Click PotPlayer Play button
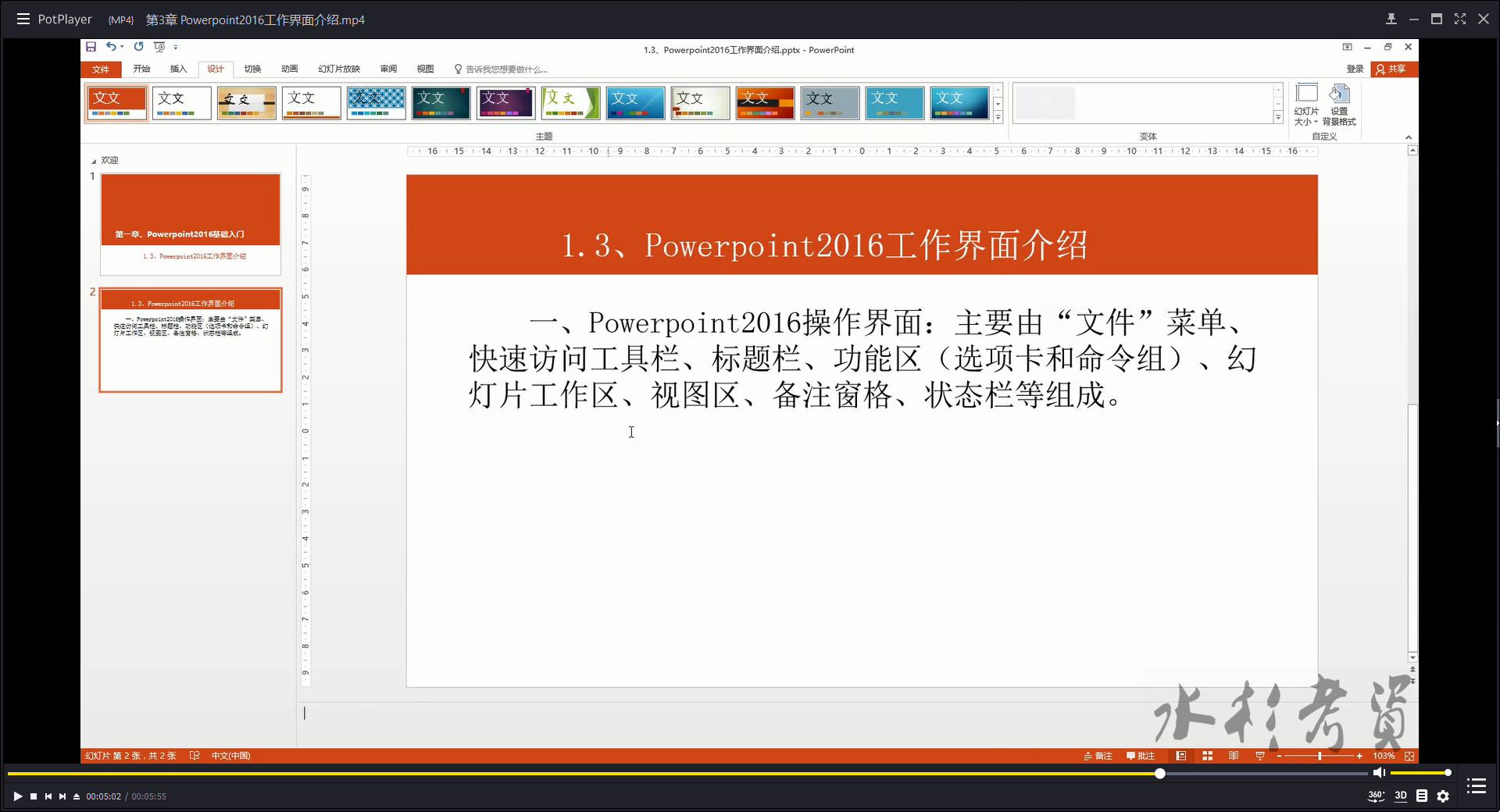 point(17,796)
